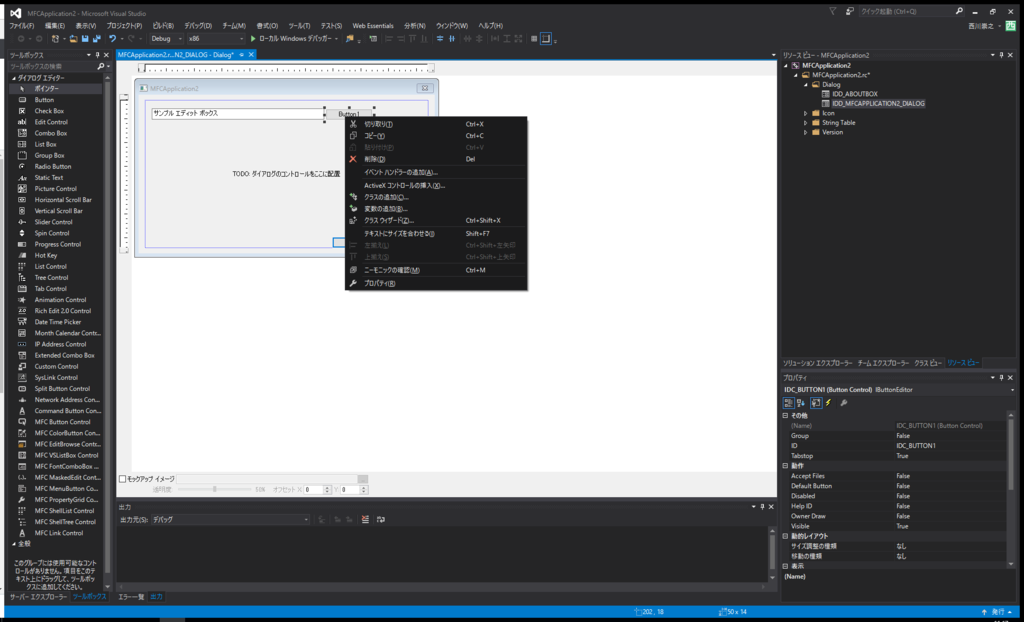Pick the List Box toolbox icon
Screen dimensions: 1024x622
[x=22, y=144]
